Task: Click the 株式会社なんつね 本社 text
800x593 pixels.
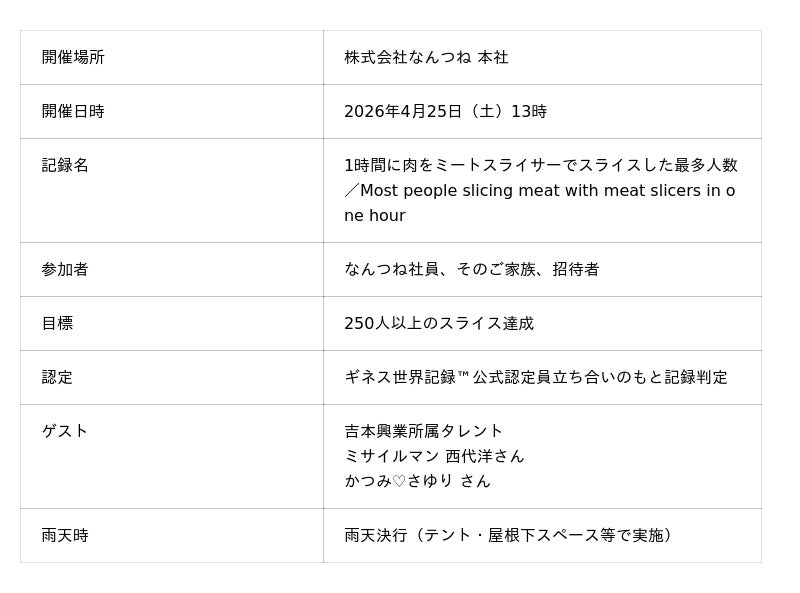Action: [x=426, y=58]
